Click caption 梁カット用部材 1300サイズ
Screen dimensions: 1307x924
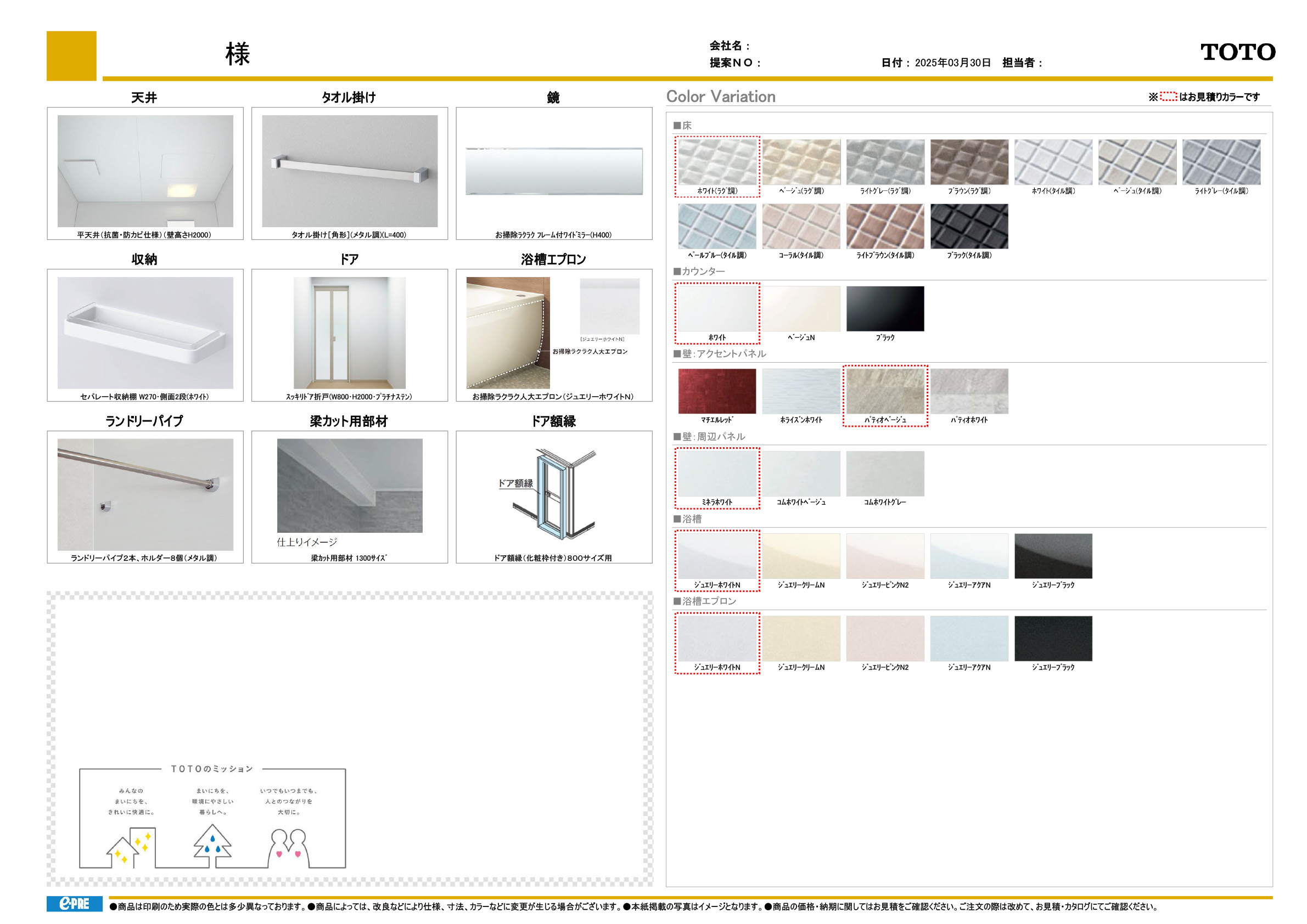click(349, 558)
